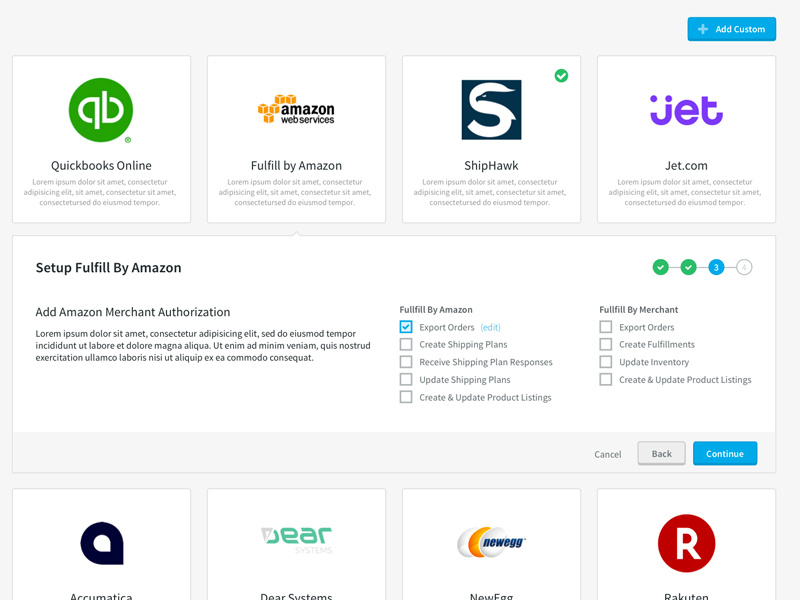
Task: Click the green check badge on ShipHawk card
Action: tap(561, 76)
